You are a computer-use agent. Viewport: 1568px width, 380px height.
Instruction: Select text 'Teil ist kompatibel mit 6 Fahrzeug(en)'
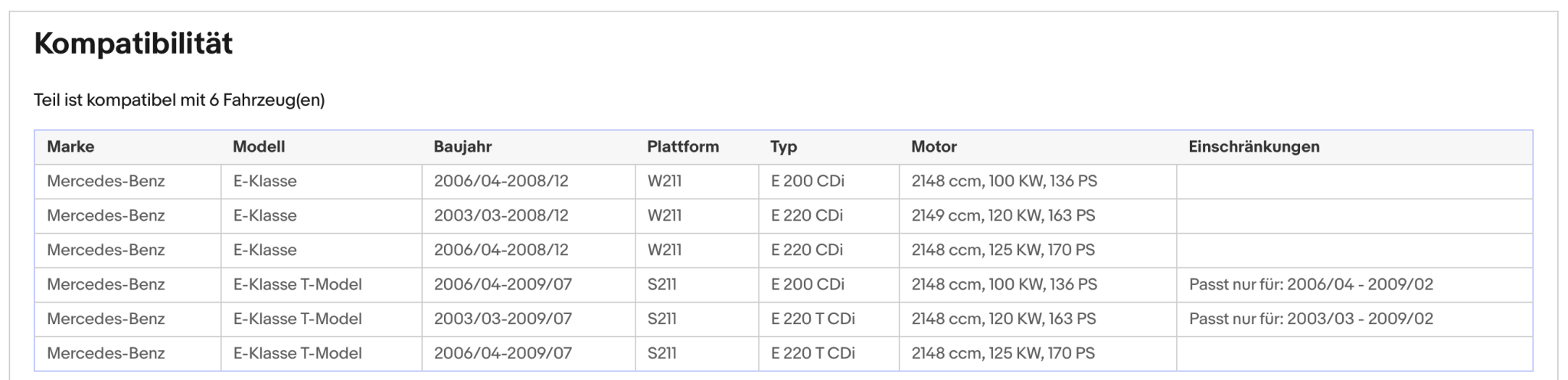pos(179,100)
